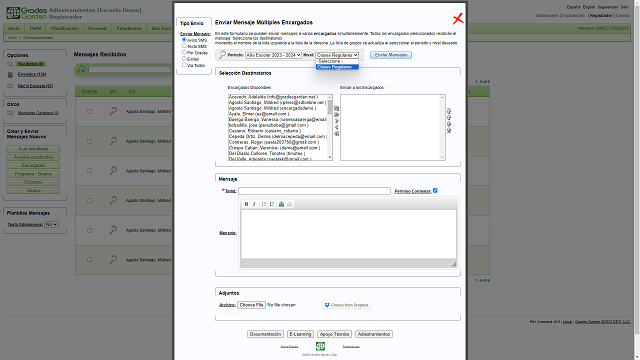
Task: Select the Por Grados radio button
Action: coord(184,52)
